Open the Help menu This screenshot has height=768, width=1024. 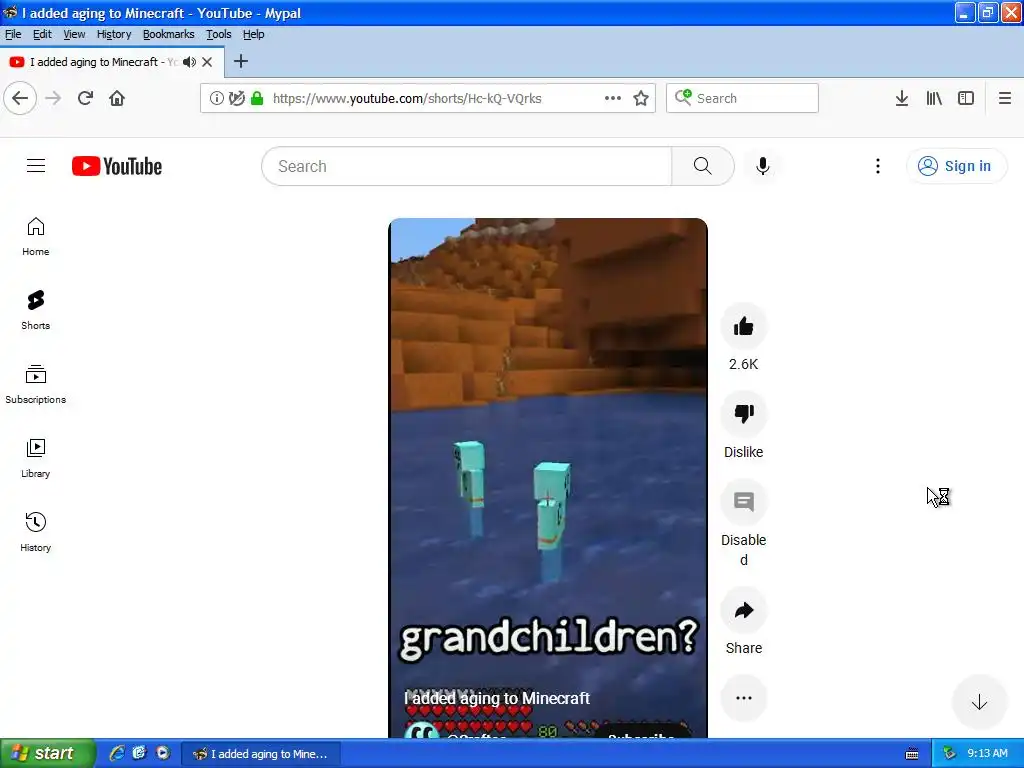pos(253,34)
